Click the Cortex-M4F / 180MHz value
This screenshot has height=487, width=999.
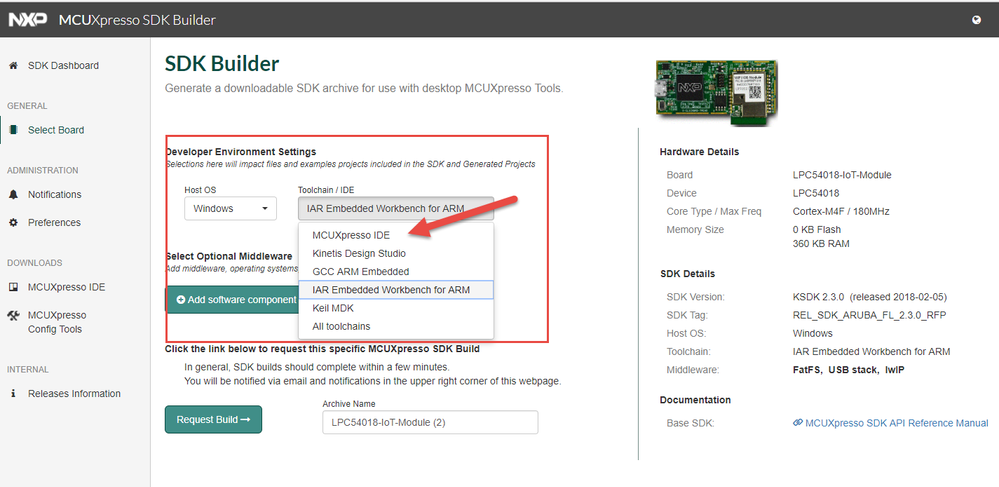(841, 211)
